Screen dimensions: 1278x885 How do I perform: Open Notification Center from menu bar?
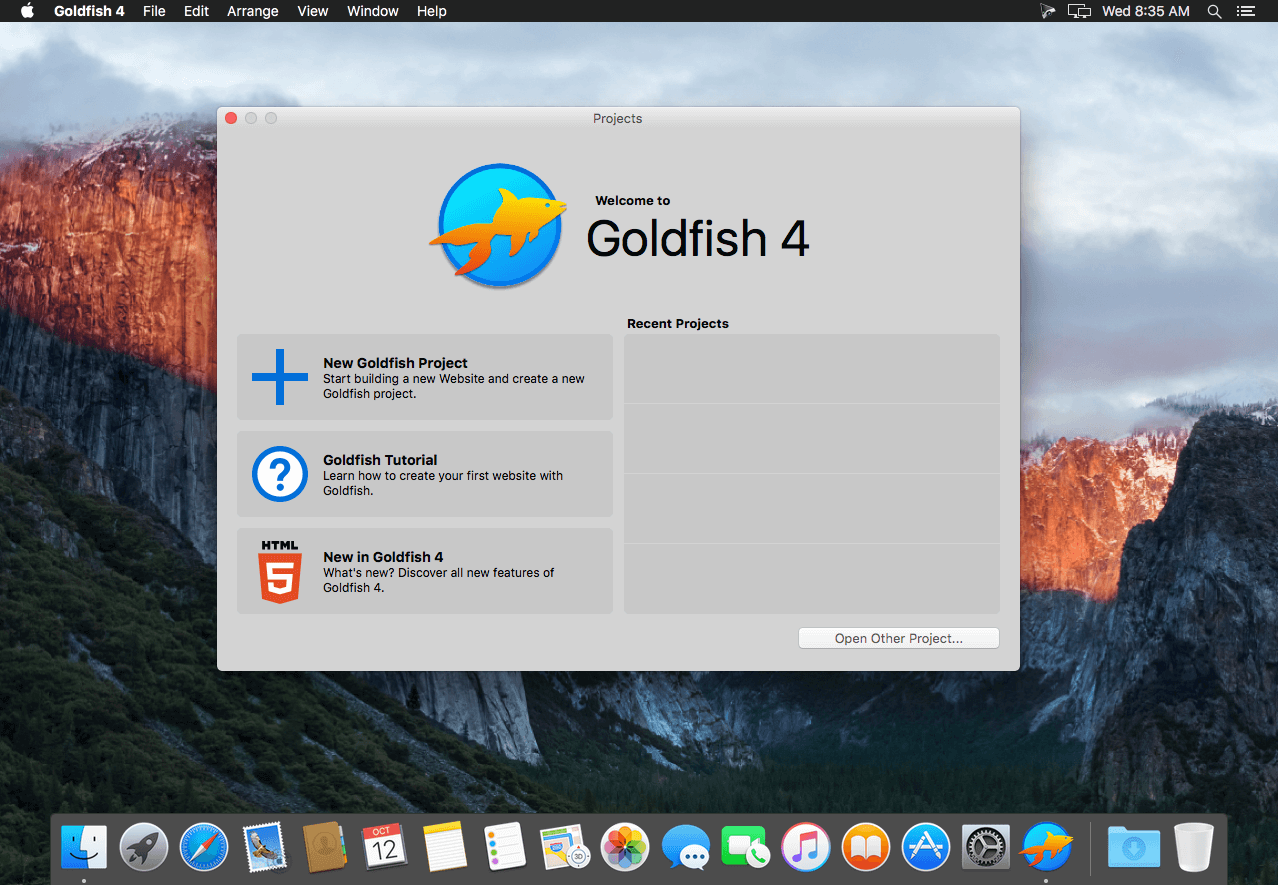click(x=1245, y=11)
